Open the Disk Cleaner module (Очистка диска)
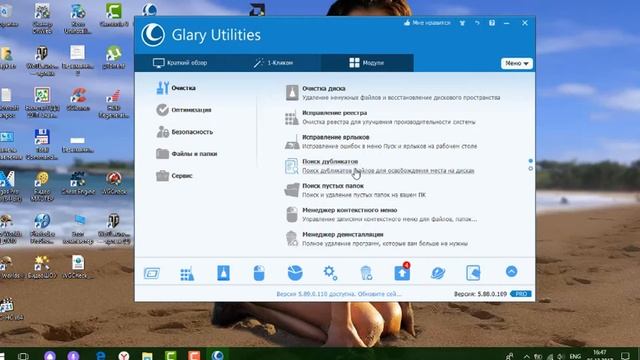Viewport: 640px width, 360px height. coord(392,93)
